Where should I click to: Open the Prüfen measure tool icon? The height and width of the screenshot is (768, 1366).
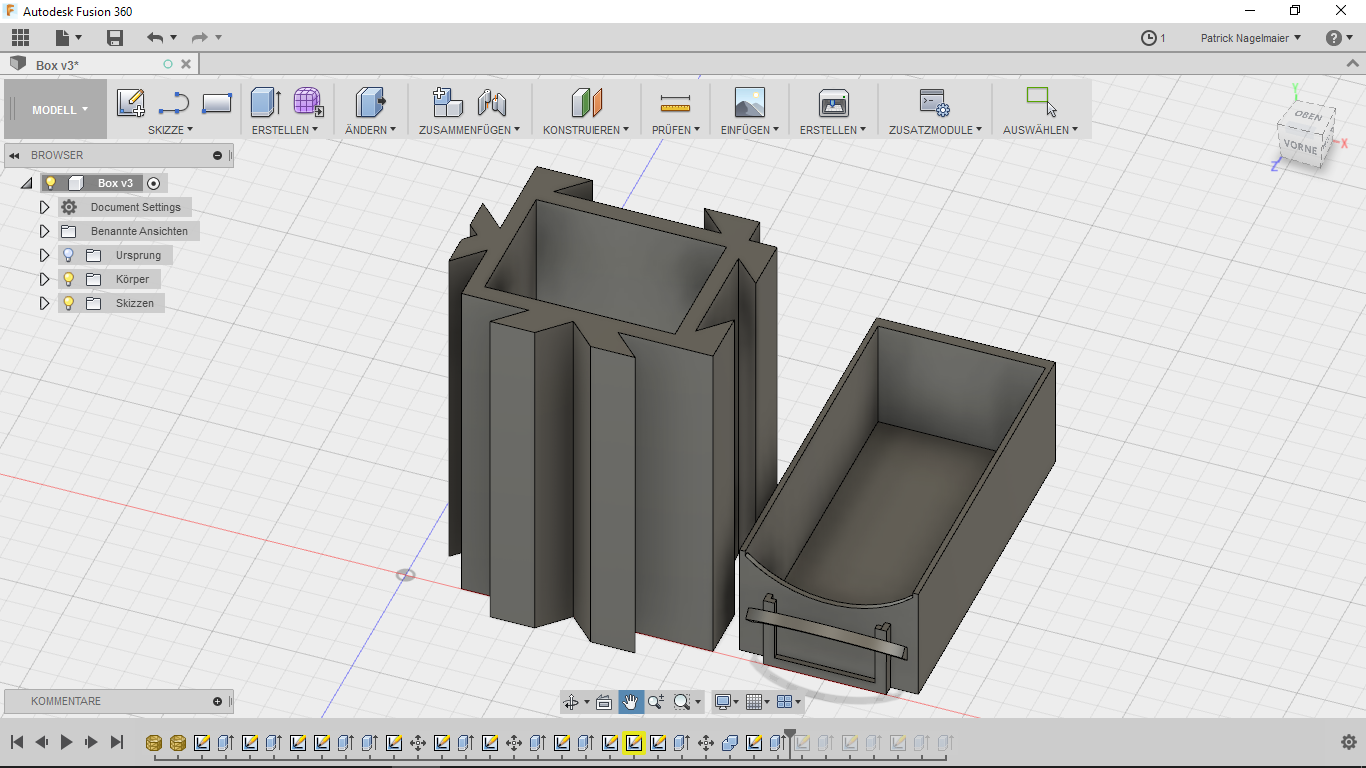point(675,102)
